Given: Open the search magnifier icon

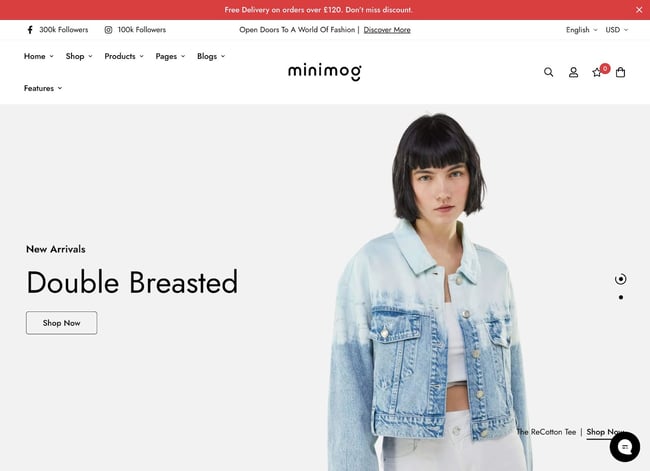Looking at the screenshot, I should [x=548, y=72].
